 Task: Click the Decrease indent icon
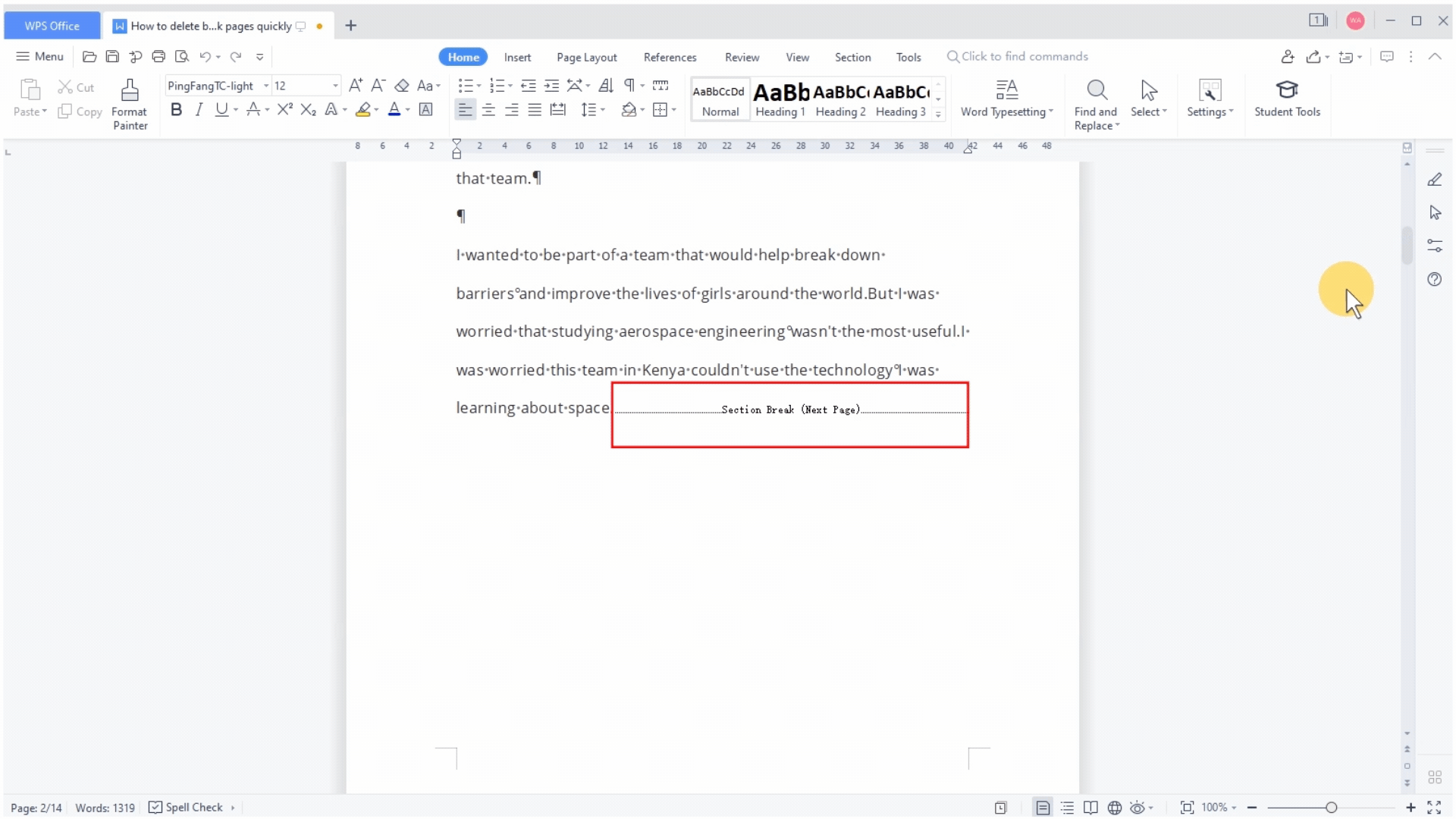coord(529,86)
